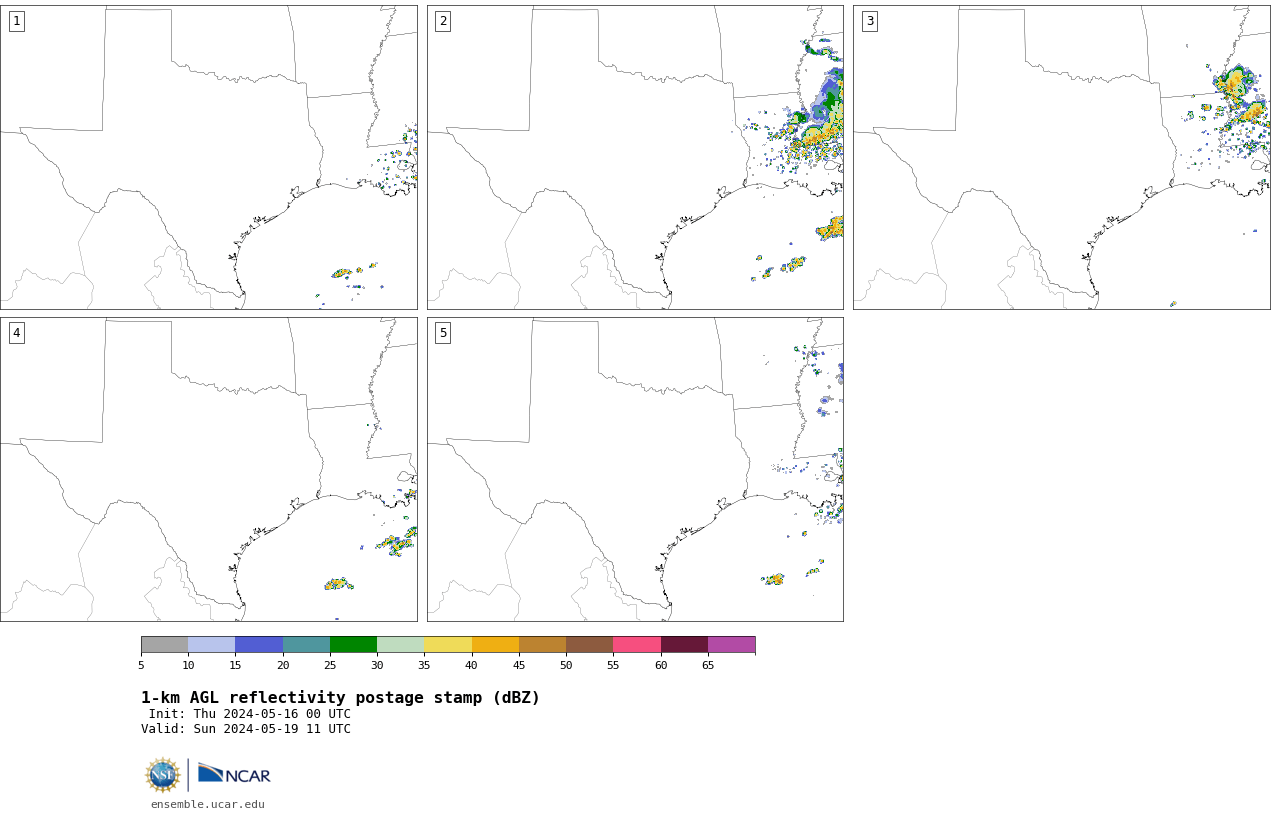The image size is (1280, 815).
Task: Open ensemble member 3 reflectivity map
Action: point(1062,157)
